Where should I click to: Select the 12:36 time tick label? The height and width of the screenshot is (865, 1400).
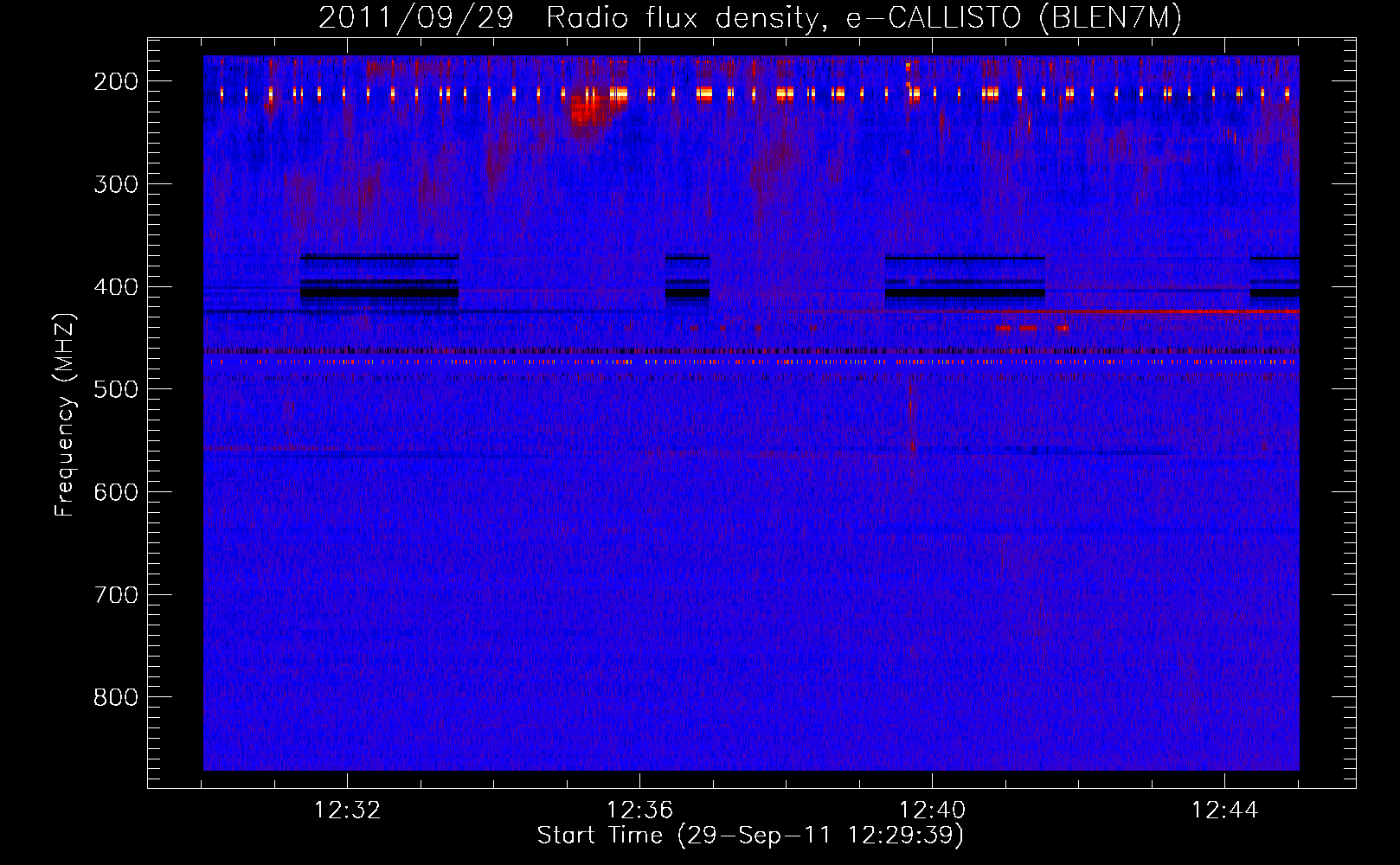pos(639,811)
